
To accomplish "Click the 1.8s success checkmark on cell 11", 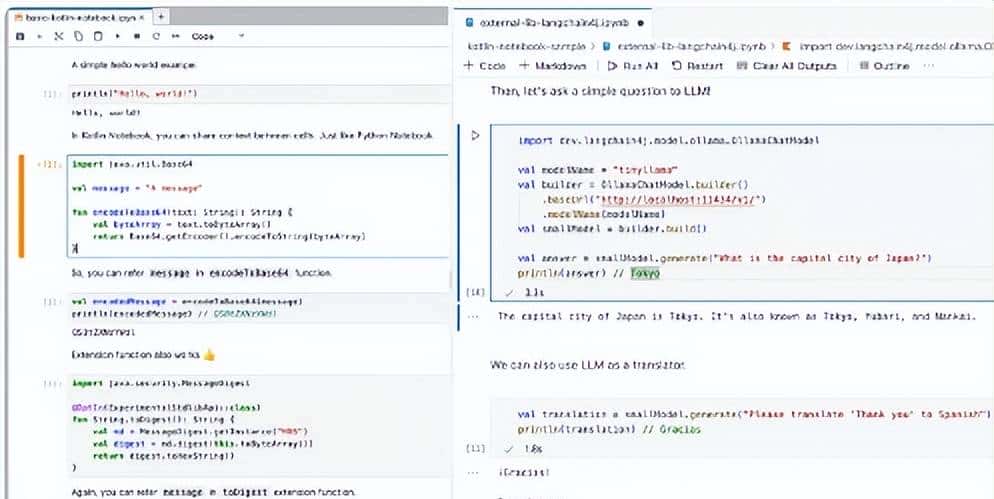I will pyautogui.click(x=508, y=449).
